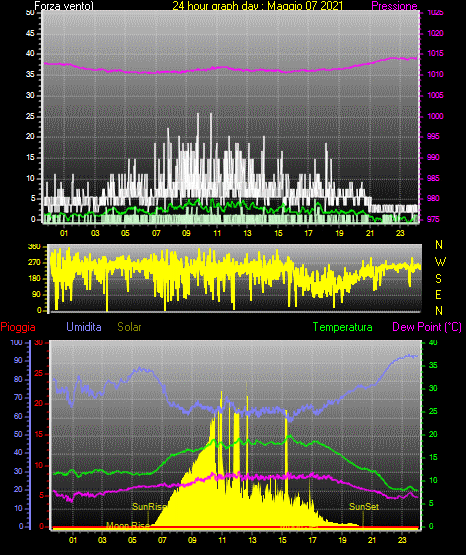Click the red 'Pioggia' legend label
This screenshot has height=555, width=466.
click(18, 327)
